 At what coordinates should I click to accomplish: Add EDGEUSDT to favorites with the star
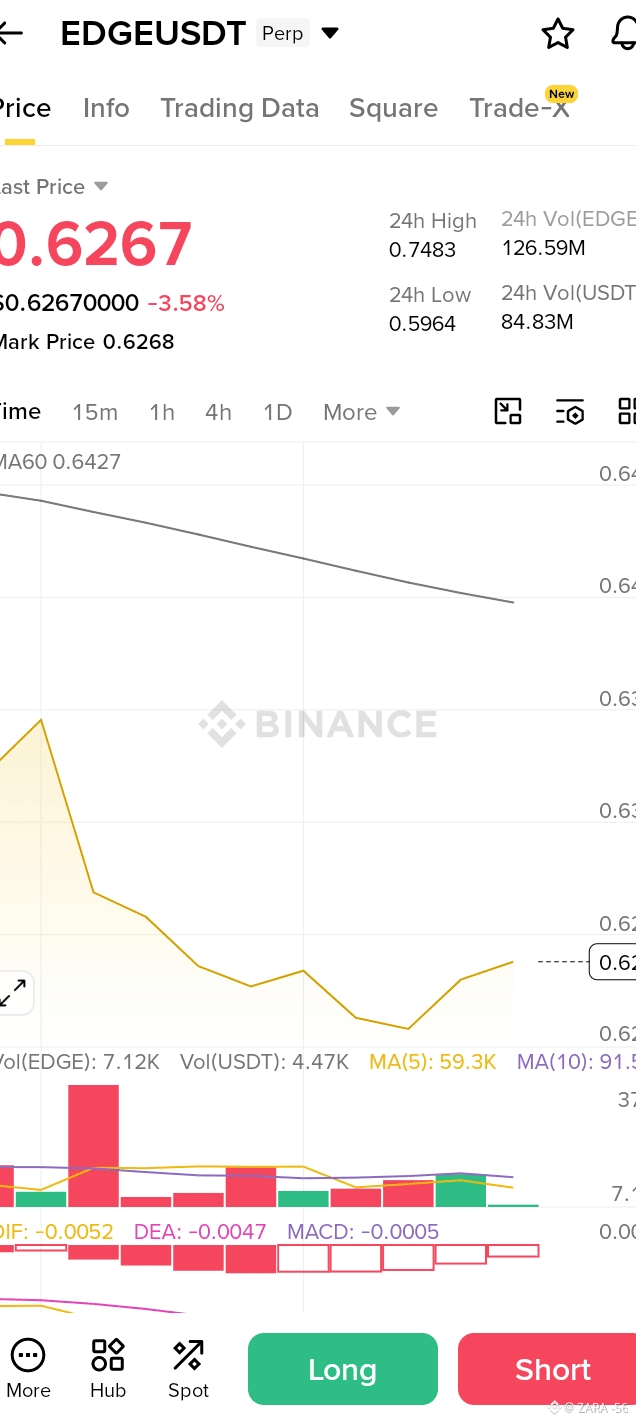(558, 34)
